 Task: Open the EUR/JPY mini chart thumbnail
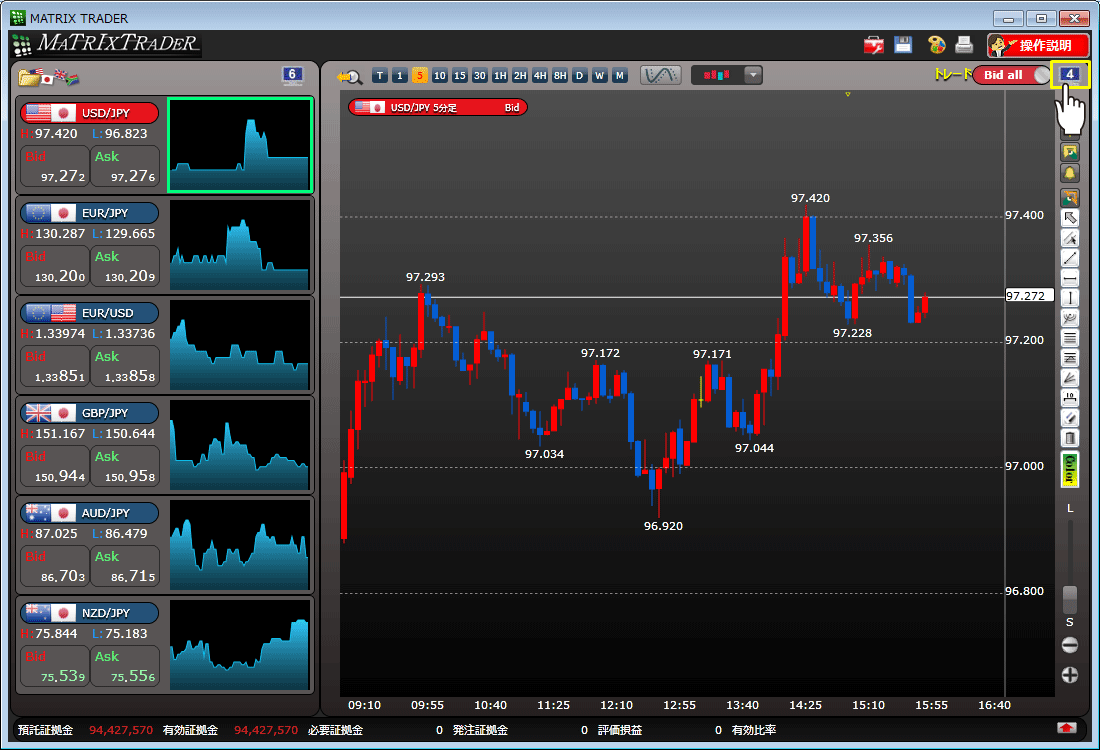pos(240,245)
